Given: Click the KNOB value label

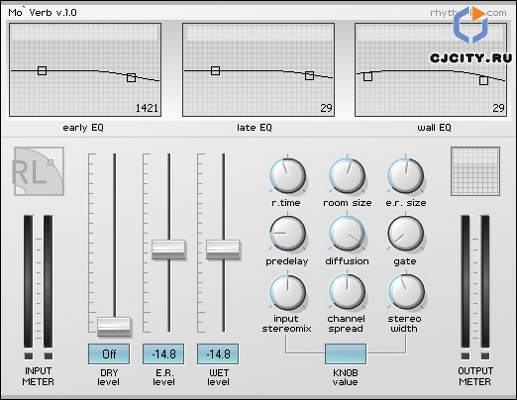Looking at the screenshot, I should [345, 377].
